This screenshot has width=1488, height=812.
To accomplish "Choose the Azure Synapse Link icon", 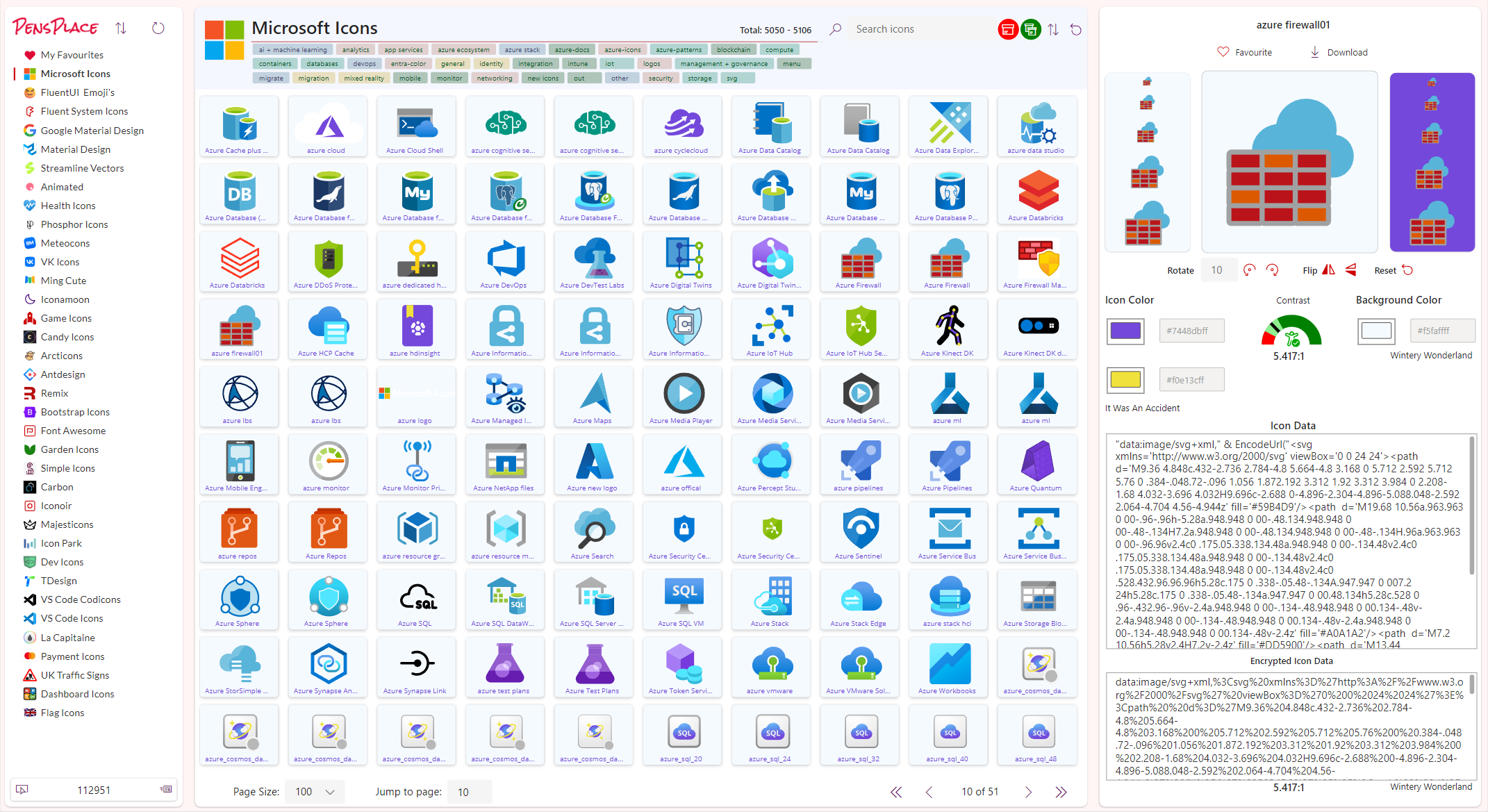I will [417, 668].
